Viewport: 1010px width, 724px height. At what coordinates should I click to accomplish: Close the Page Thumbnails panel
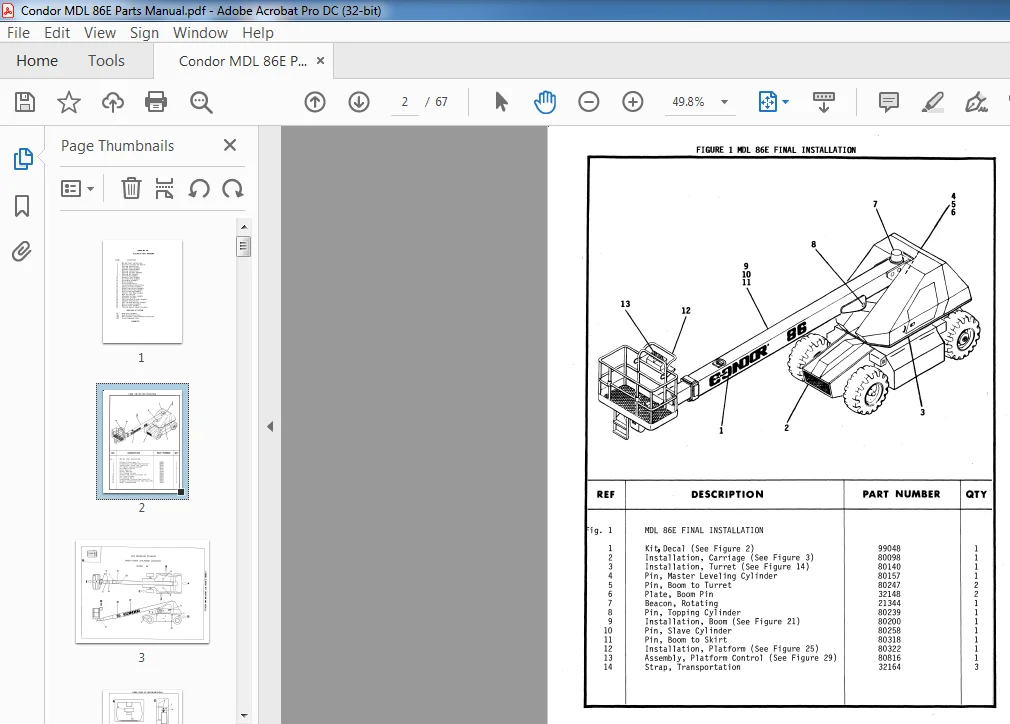[230, 146]
